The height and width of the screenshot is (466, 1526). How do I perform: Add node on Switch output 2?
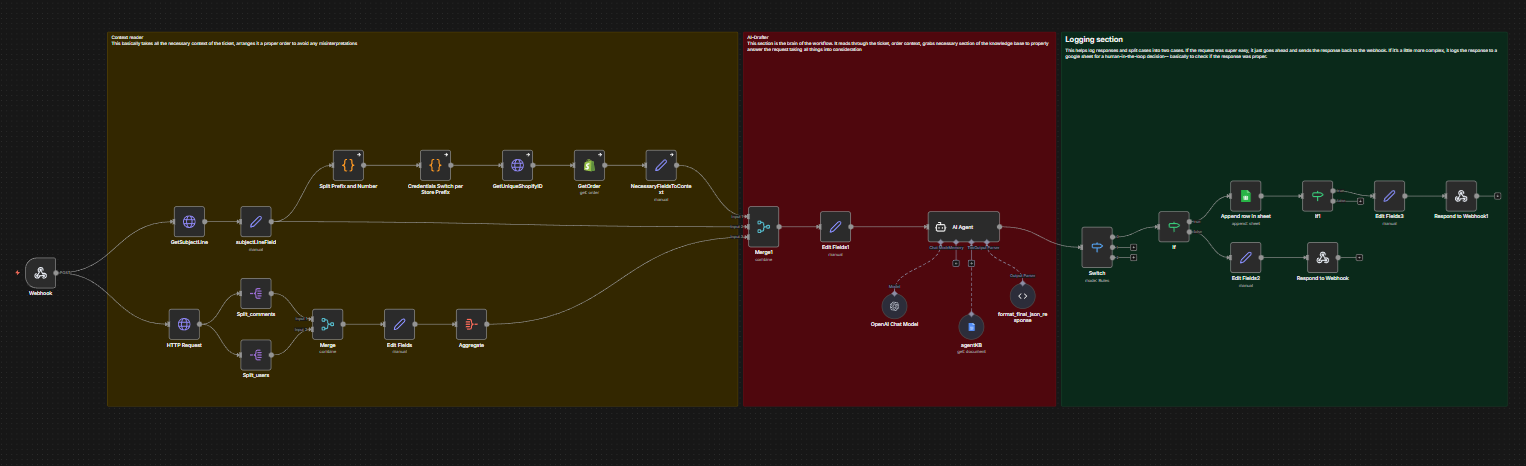(1133, 257)
